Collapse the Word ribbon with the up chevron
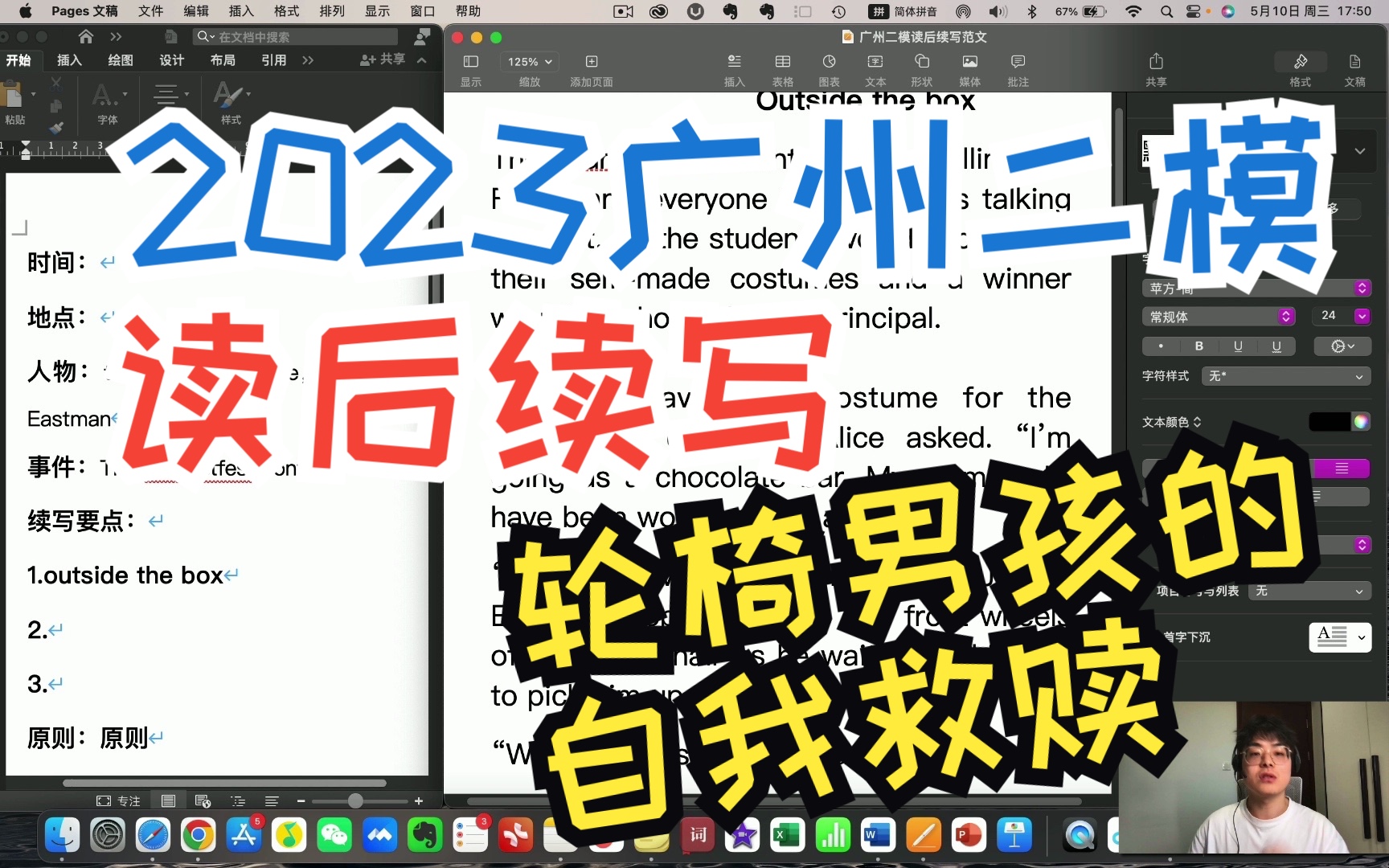Screen dimensions: 1389x868 [421, 60]
